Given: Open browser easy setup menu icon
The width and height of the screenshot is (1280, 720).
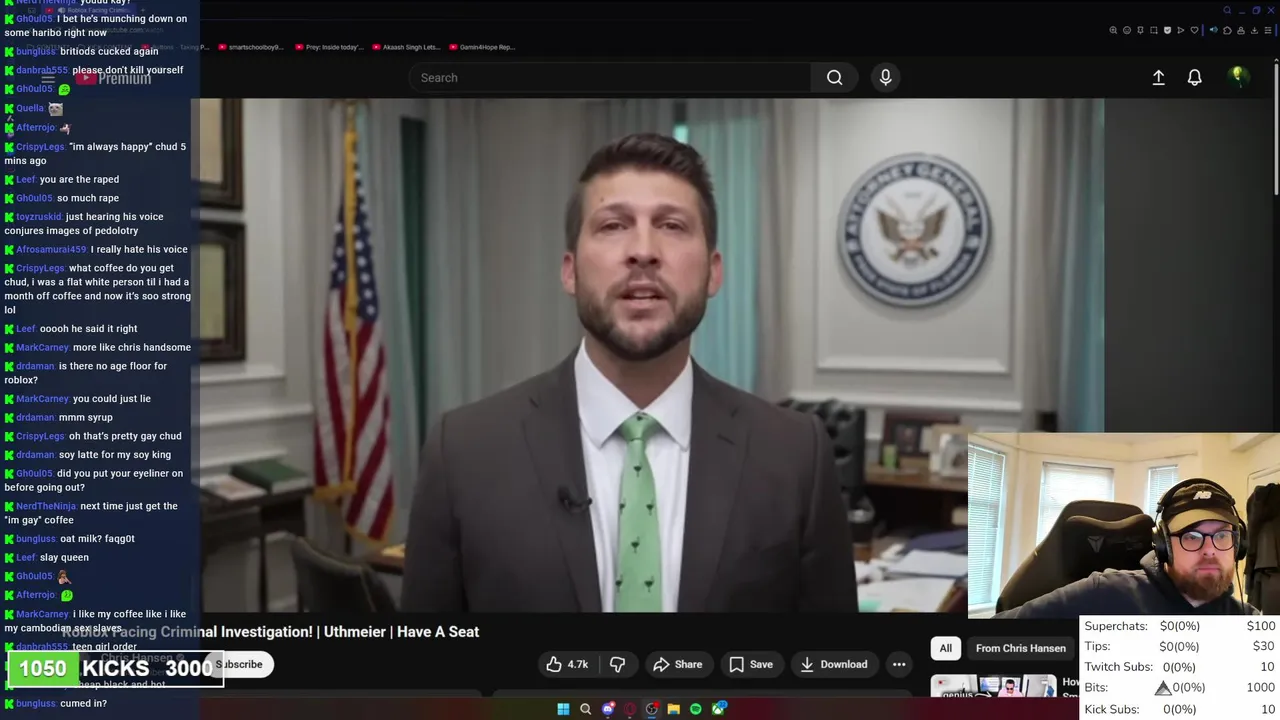Looking at the screenshot, I should pyautogui.click(x=1268, y=30).
